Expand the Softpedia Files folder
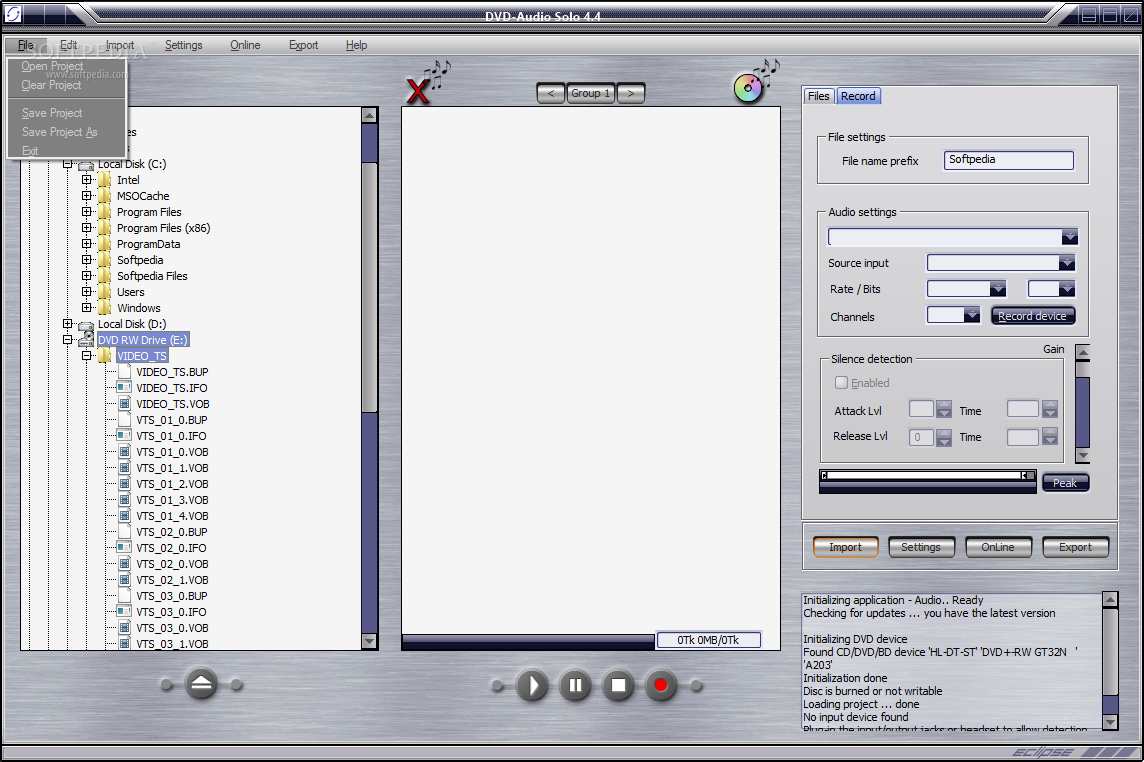The width and height of the screenshot is (1144, 762). pyautogui.click(x=87, y=276)
